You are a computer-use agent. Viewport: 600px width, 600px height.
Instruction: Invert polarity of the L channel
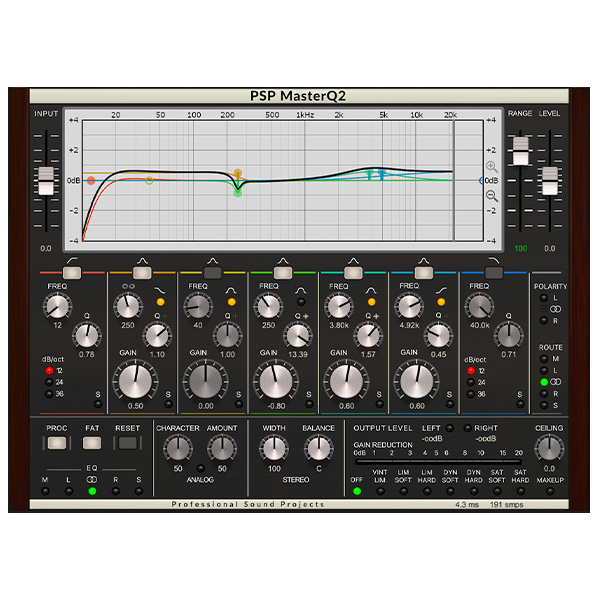point(544,298)
